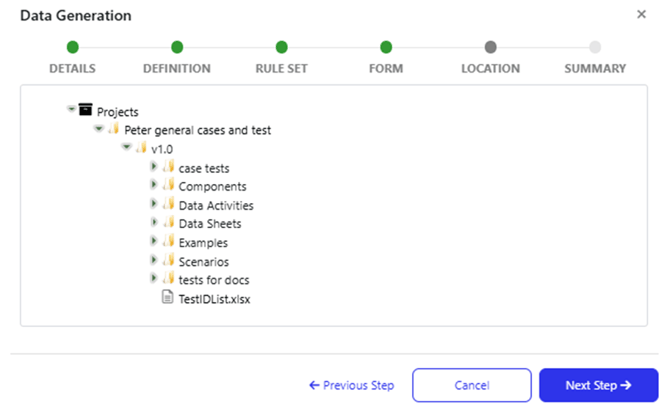Click the TestIDList.xlsx file icon
Viewport: 670px width, 415px height.
tap(168, 297)
